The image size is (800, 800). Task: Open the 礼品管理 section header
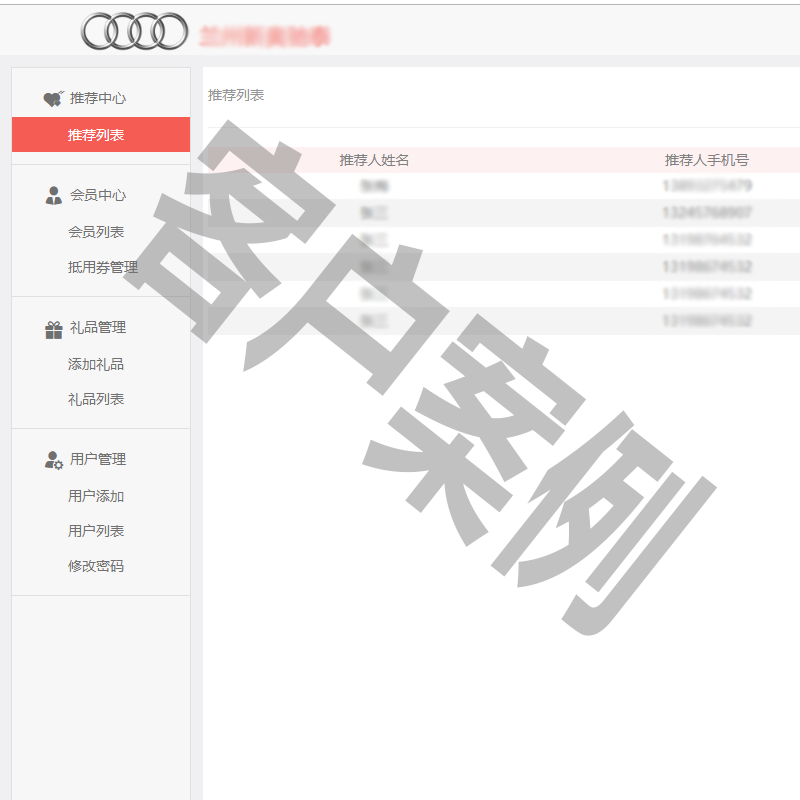coord(98,327)
